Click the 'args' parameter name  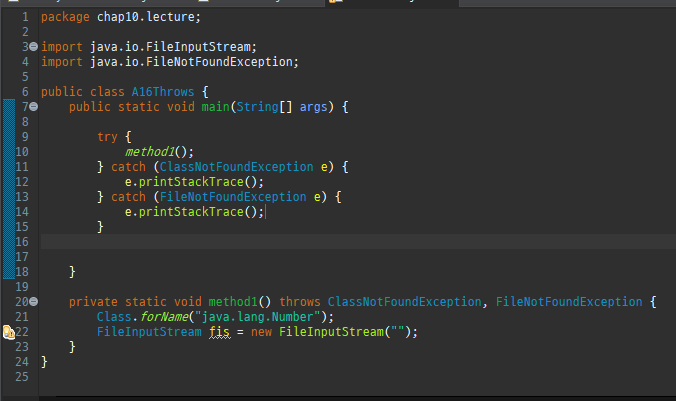click(x=313, y=107)
